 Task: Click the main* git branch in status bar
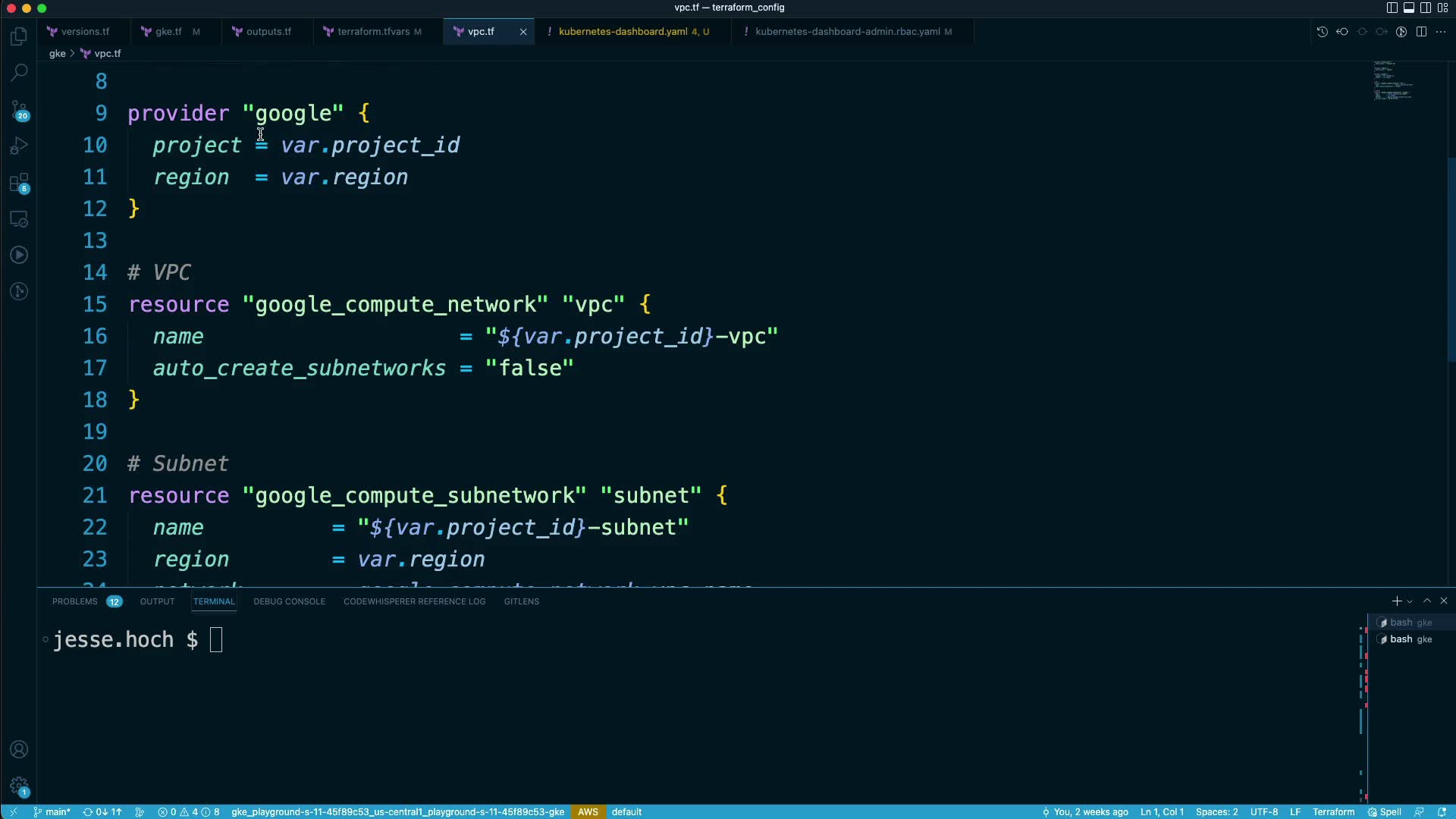(x=52, y=811)
